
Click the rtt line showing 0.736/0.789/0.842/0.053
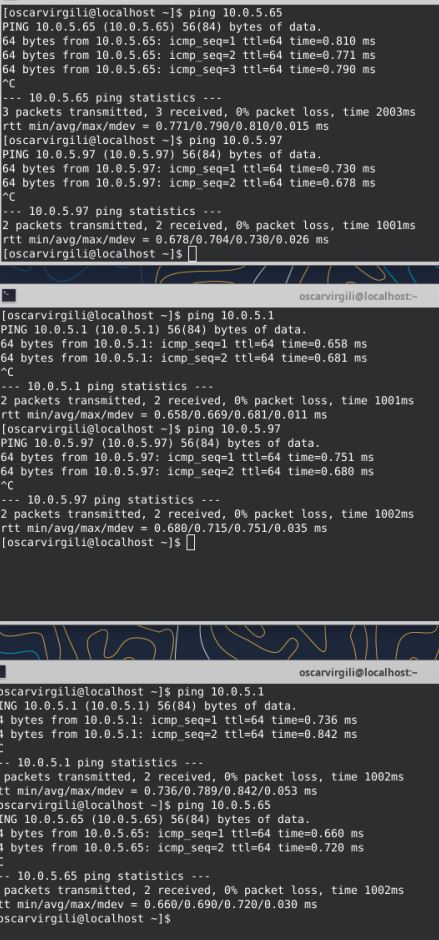[159, 791]
